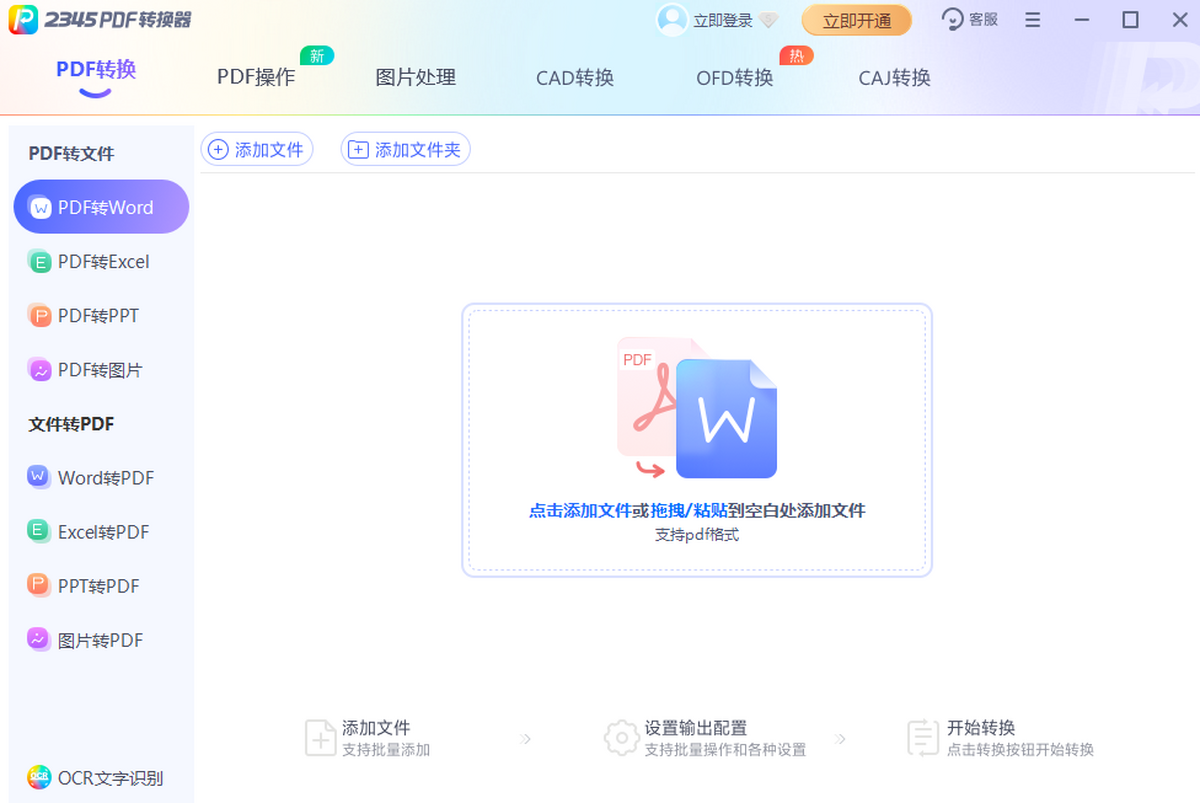Select Excel转PDF in sidebar

coord(101,531)
